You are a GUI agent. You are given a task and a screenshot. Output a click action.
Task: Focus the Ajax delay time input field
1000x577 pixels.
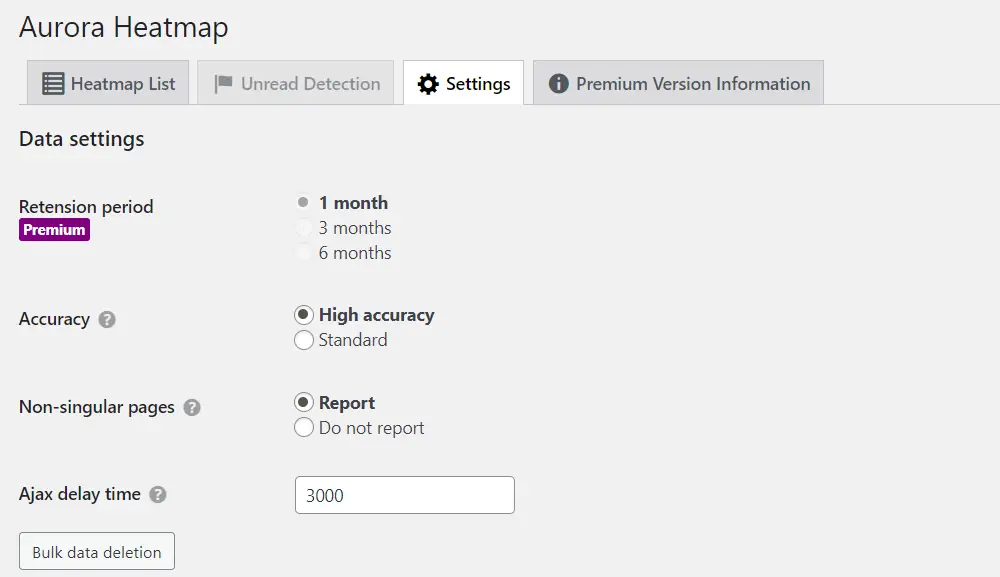tap(404, 495)
